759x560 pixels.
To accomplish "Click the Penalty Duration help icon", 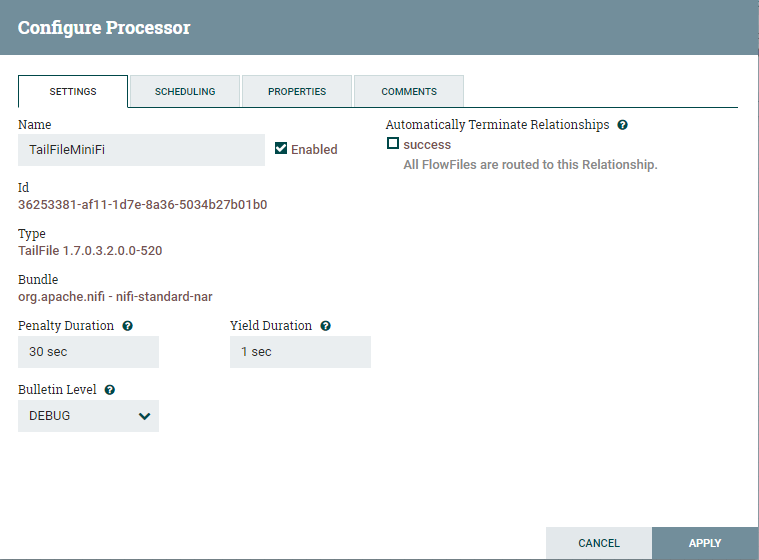I will point(127,326).
